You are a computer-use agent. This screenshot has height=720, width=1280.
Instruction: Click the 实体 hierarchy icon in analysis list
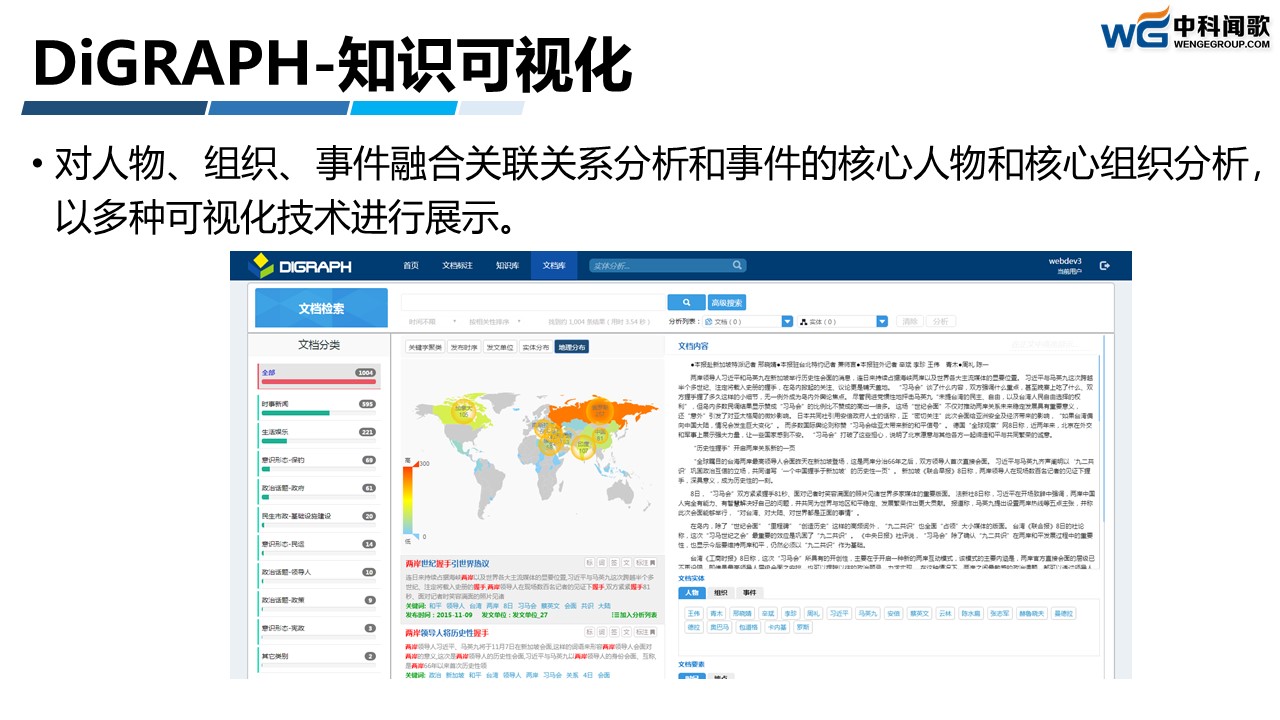click(x=803, y=322)
